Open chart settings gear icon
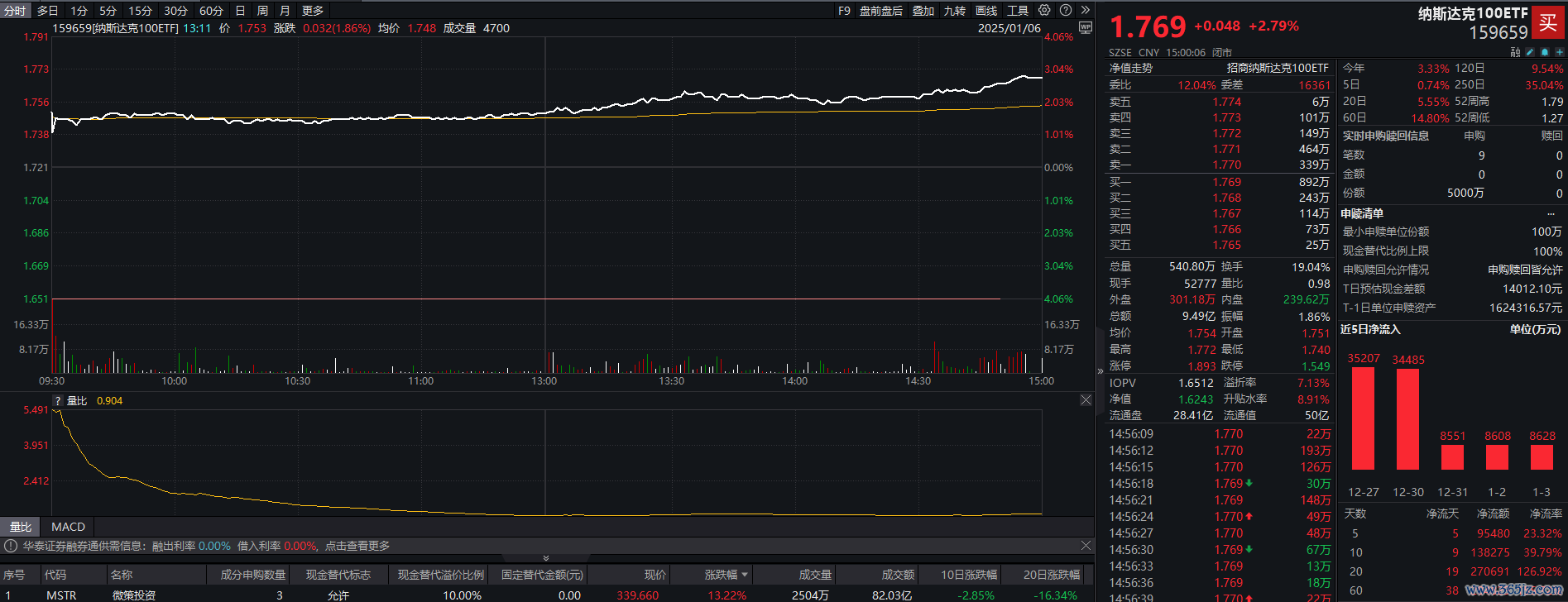The height and width of the screenshot is (602, 1568). tap(1044, 11)
